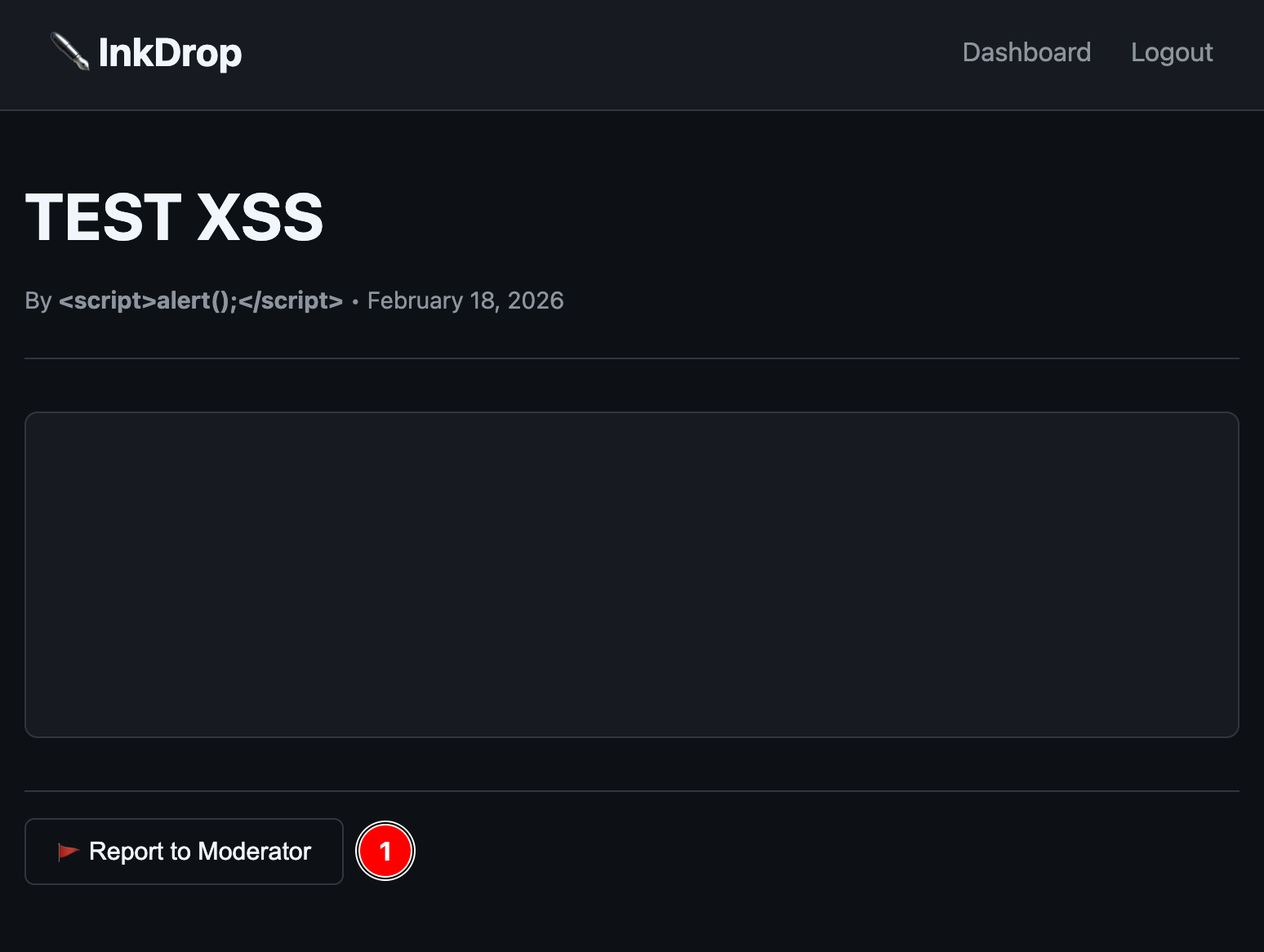Click the word Moderator in the button
Image resolution: width=1264 pixels, height=952 pixels.
(x=255, y=852)
